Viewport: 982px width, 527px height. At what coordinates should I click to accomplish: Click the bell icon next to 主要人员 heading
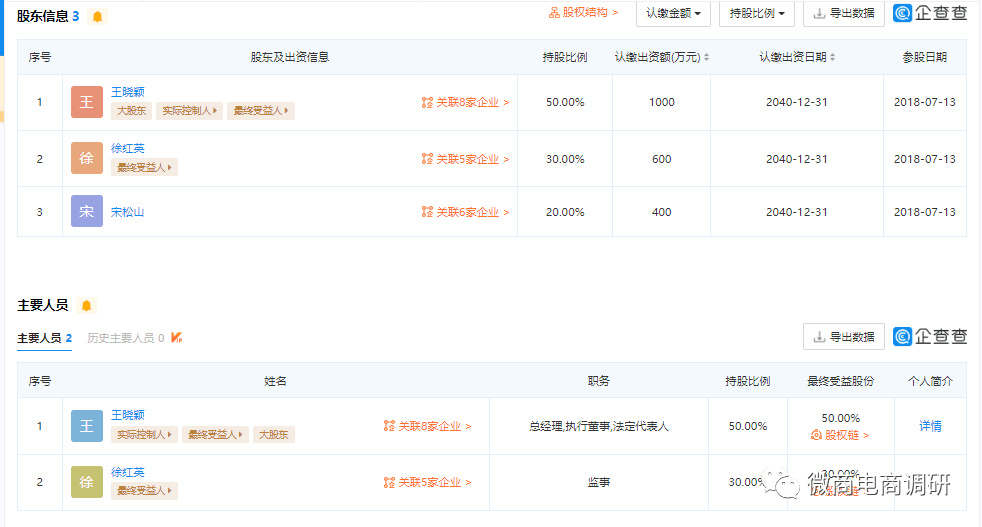click(86, 306)
